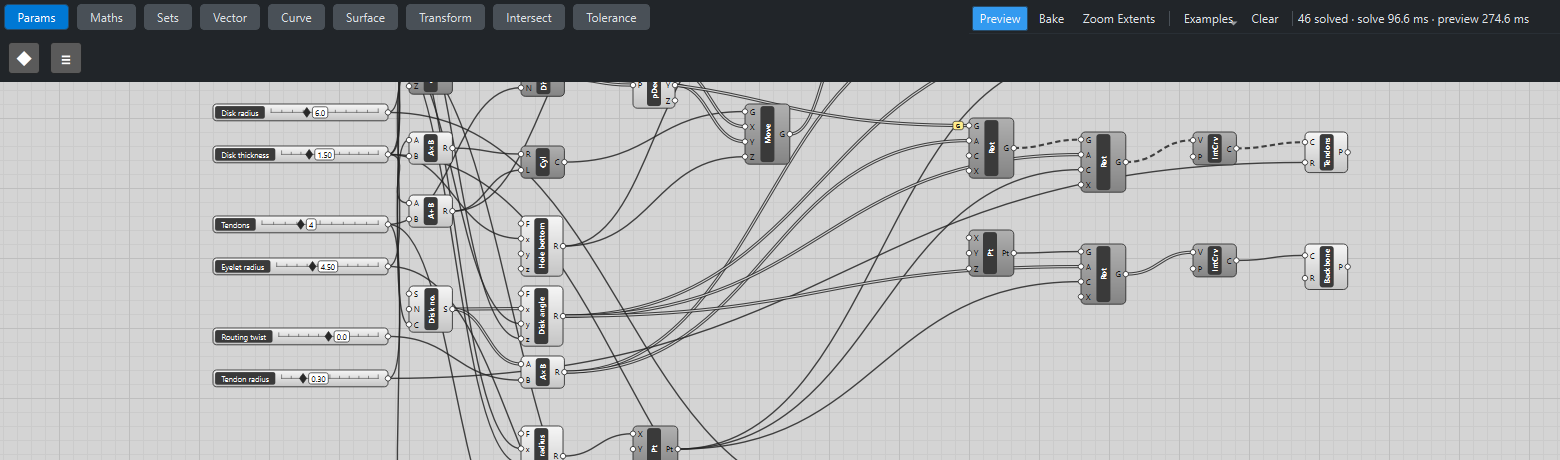Select the Cyl node
The height and width of the screenshot is (460, 1560).
pyautogui.click(x=543, y=162)
